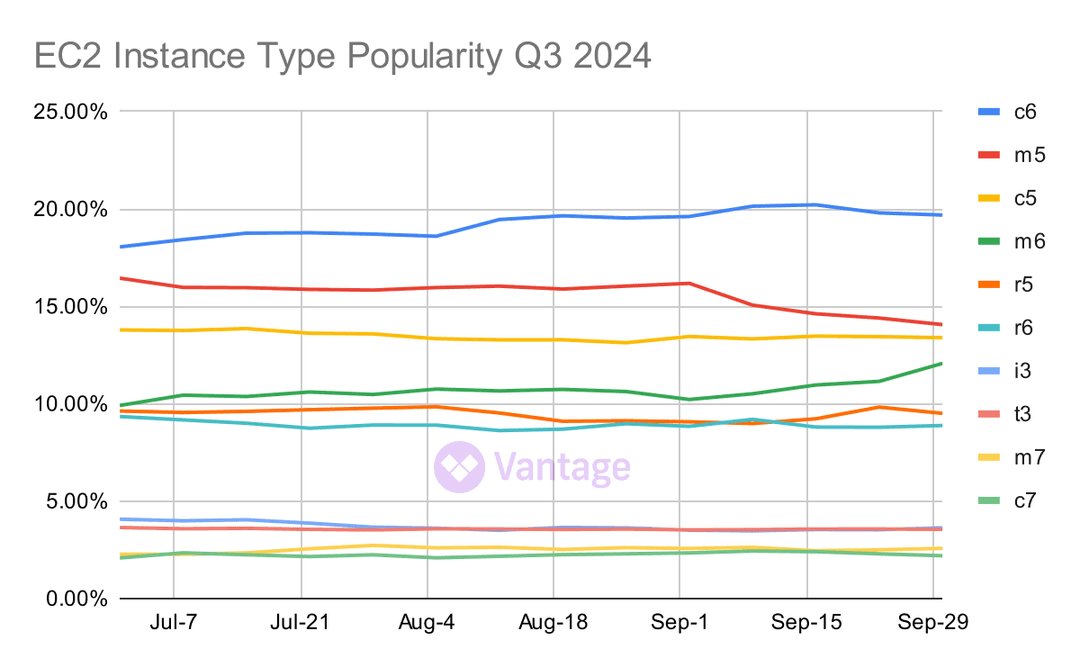
Task: Click the Aug-18 x-axis date label
Action: click(553, 623)
